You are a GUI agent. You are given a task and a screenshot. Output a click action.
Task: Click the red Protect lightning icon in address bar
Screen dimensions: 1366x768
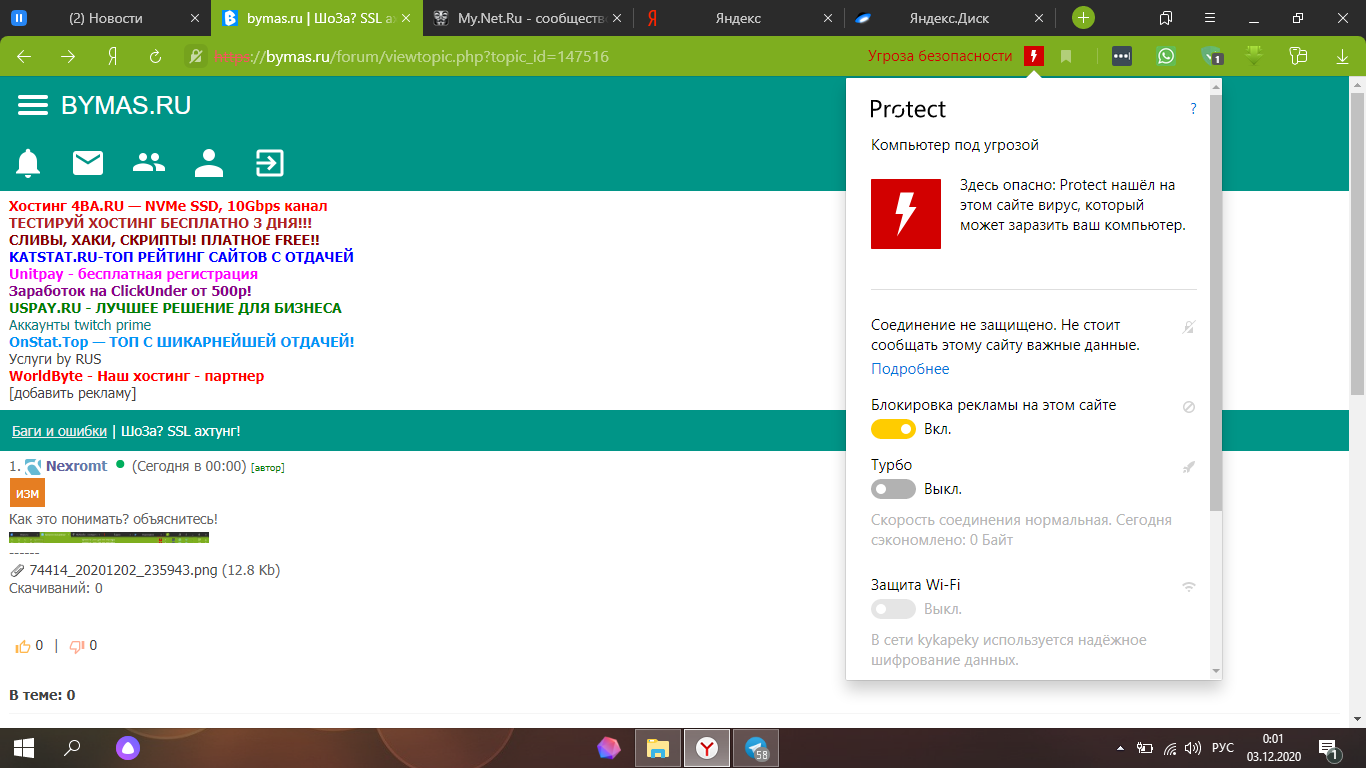click(1034, 56)
